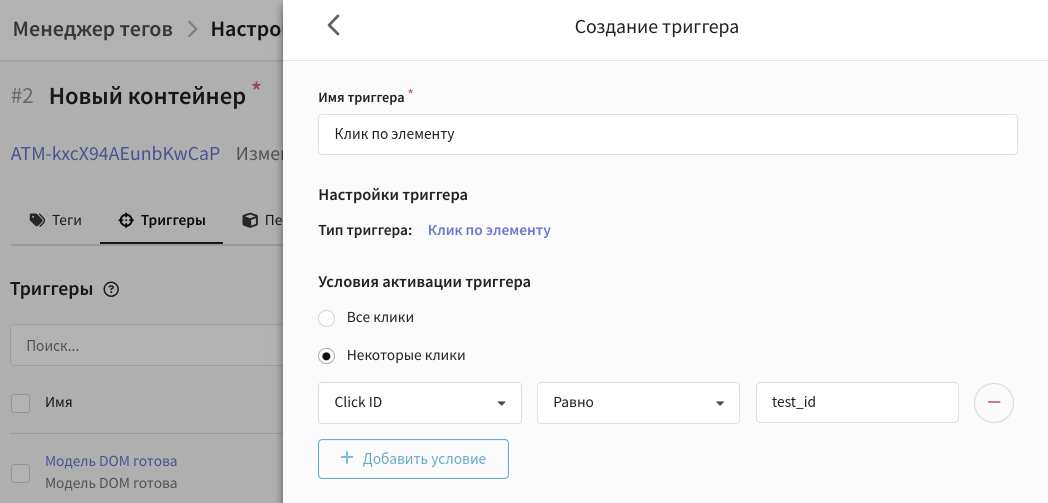
Task: Click the crosshair icon on Триггеры tab
Action: 126,220
